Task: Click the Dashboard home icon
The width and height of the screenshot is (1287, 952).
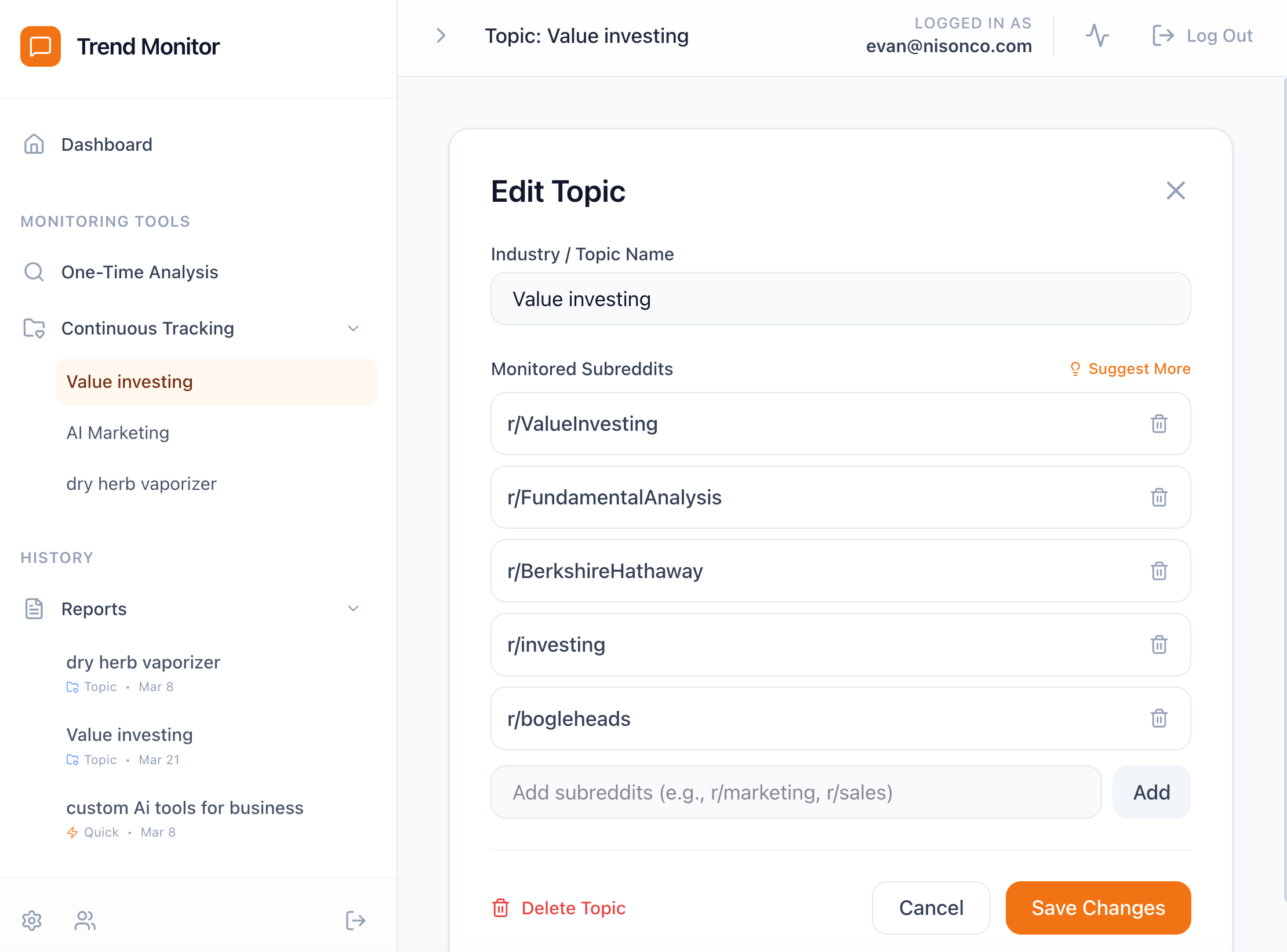Action: [x=34, y=144]
